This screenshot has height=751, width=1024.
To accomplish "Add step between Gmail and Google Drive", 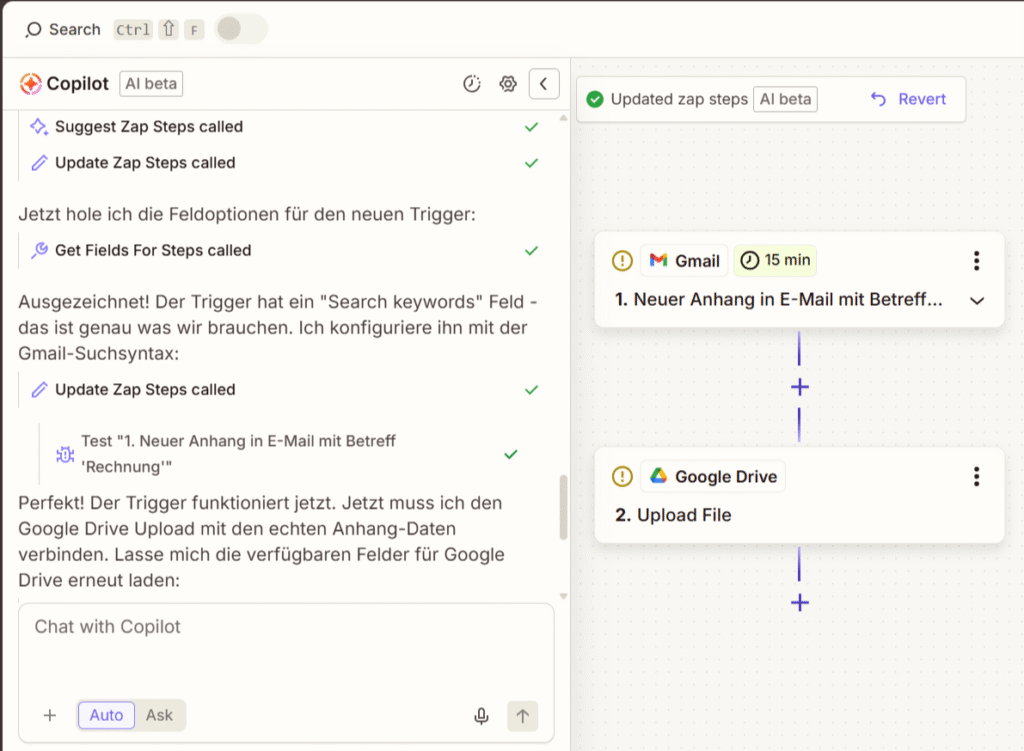I will coord(799,387).
